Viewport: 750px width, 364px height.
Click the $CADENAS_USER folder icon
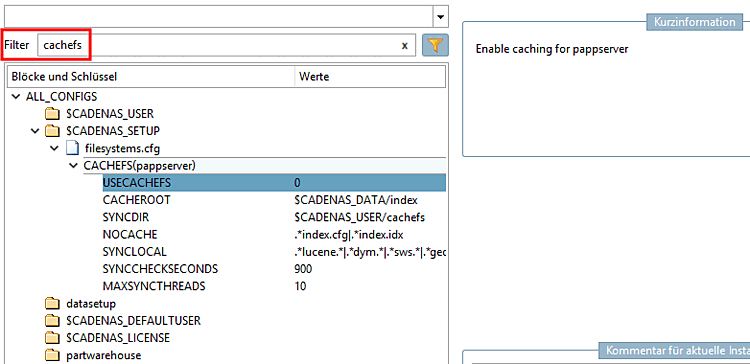[x=52, y=114]
